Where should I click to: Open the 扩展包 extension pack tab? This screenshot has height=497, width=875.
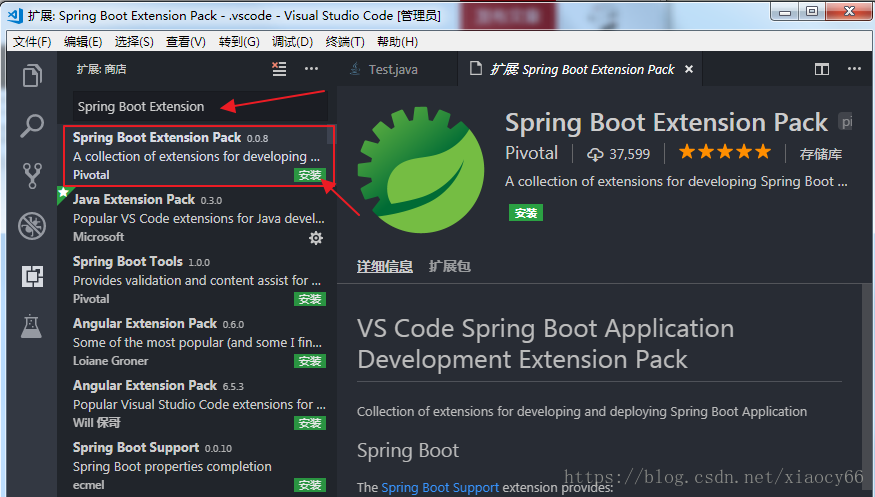(449, 267)
